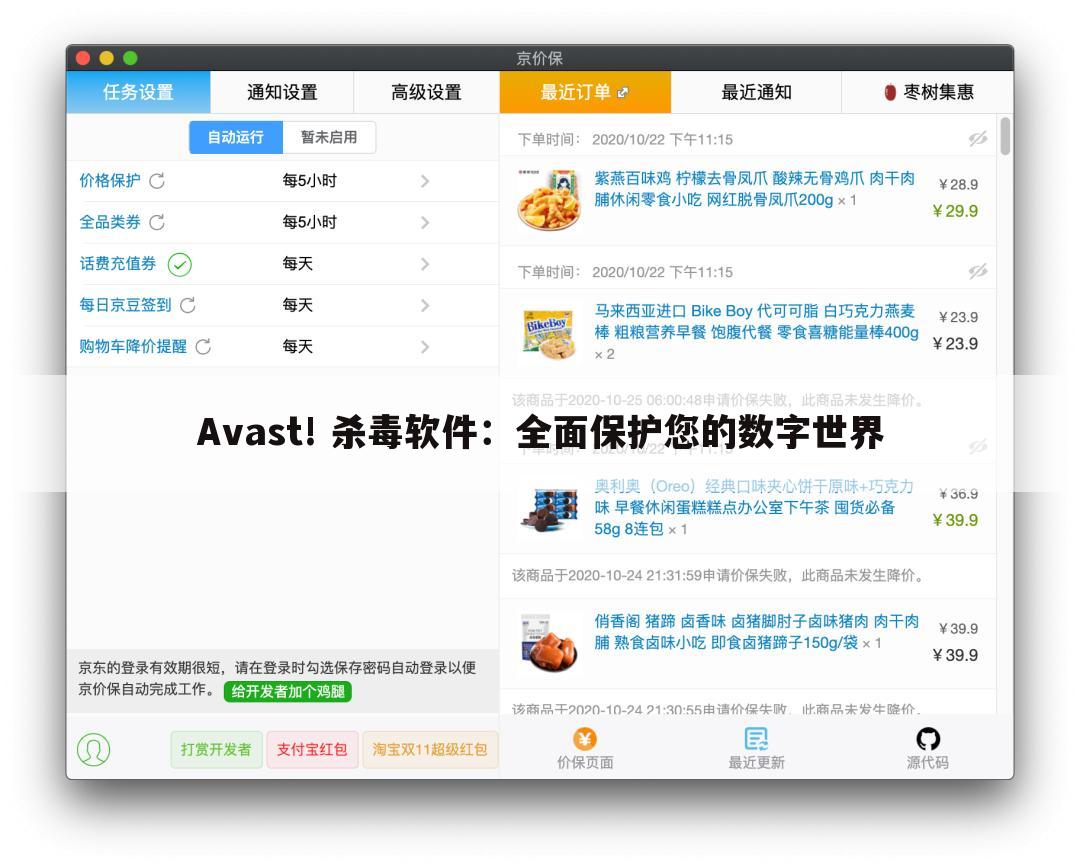Open 紫燕百味鸡 product link
1080x867 pixels.
point(755,189)
